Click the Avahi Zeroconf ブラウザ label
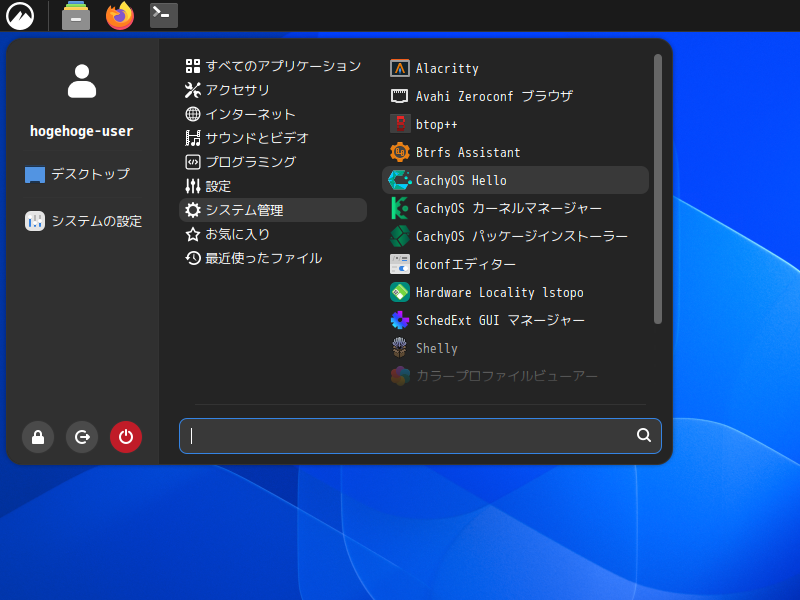The image size is (800, 600). 494,96
